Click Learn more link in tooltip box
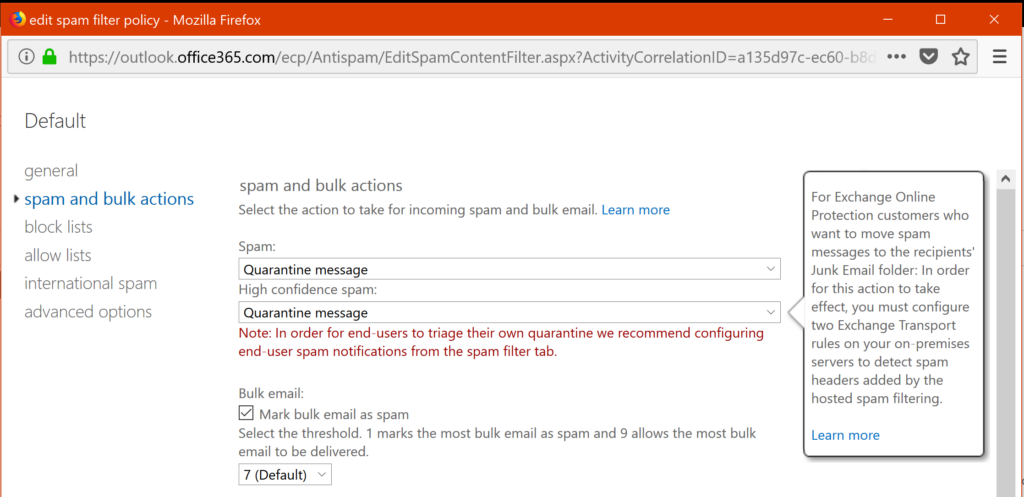Screen dimensions: 1024x497 [x=845, y=435]
